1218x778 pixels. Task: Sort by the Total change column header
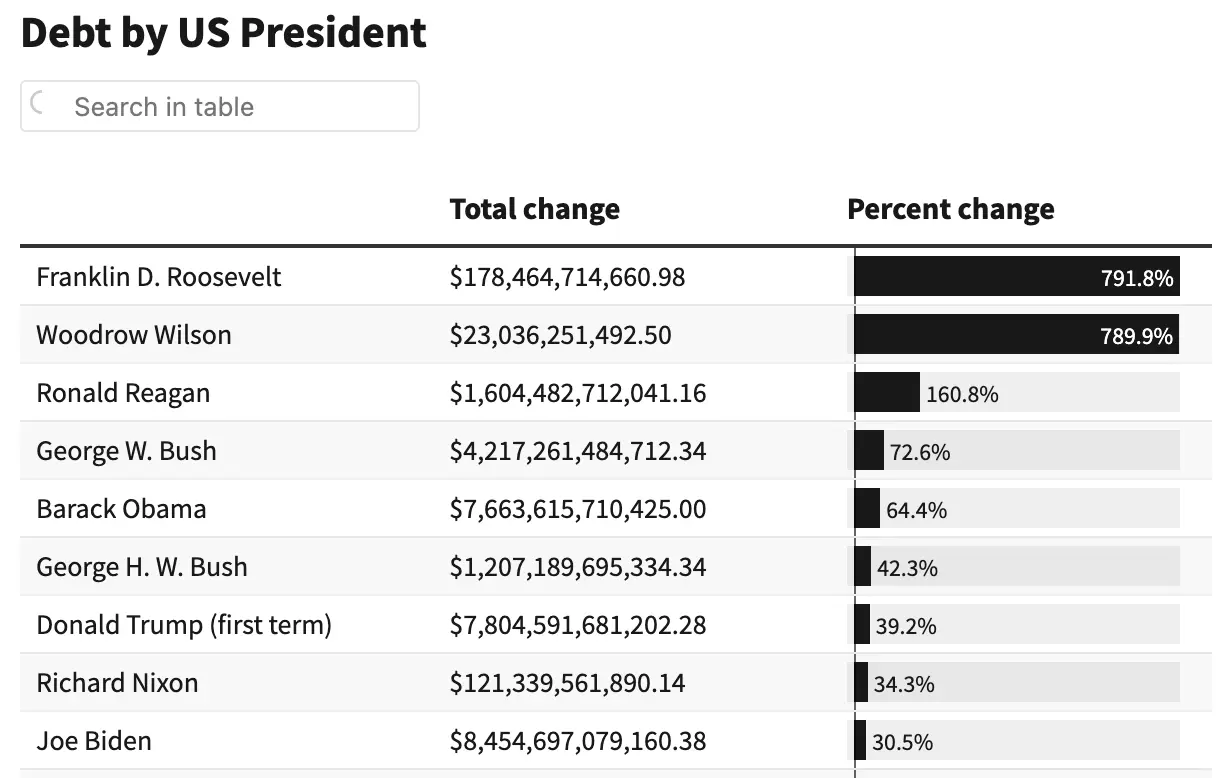(x=534, y=209)
